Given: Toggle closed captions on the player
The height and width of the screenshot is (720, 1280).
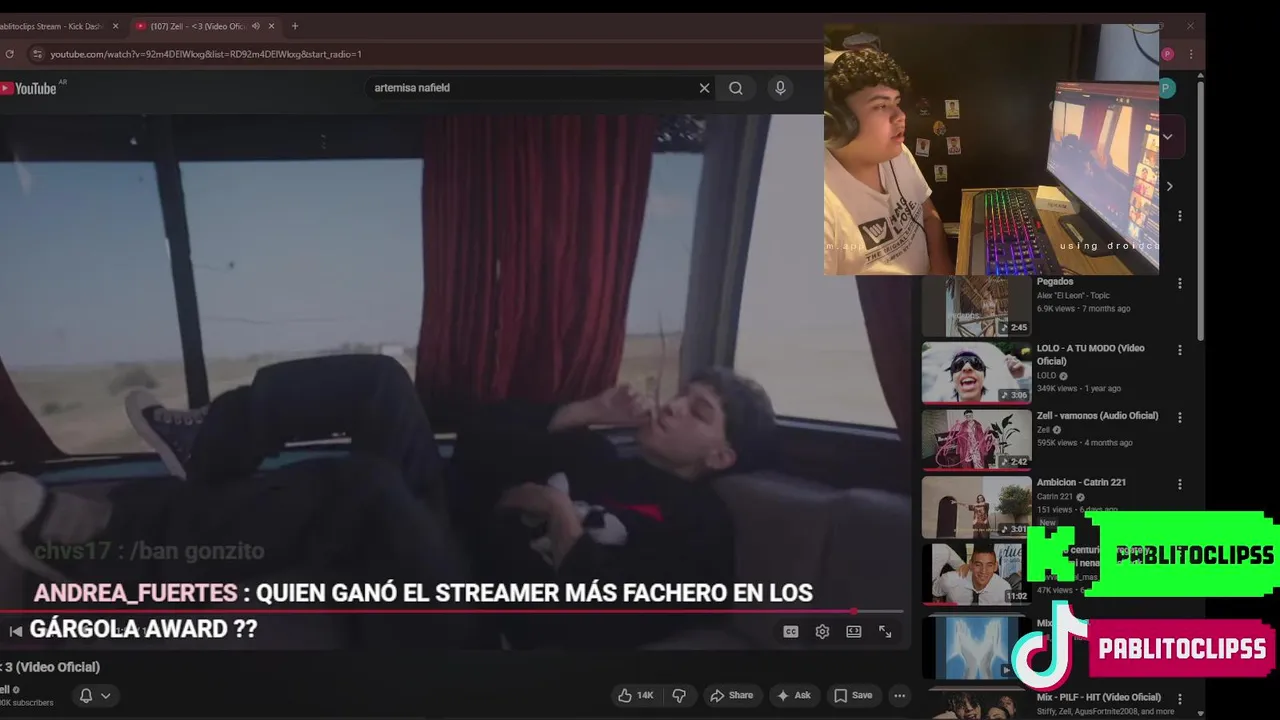Looking at the screenshot, I should [x=791, y=631].
